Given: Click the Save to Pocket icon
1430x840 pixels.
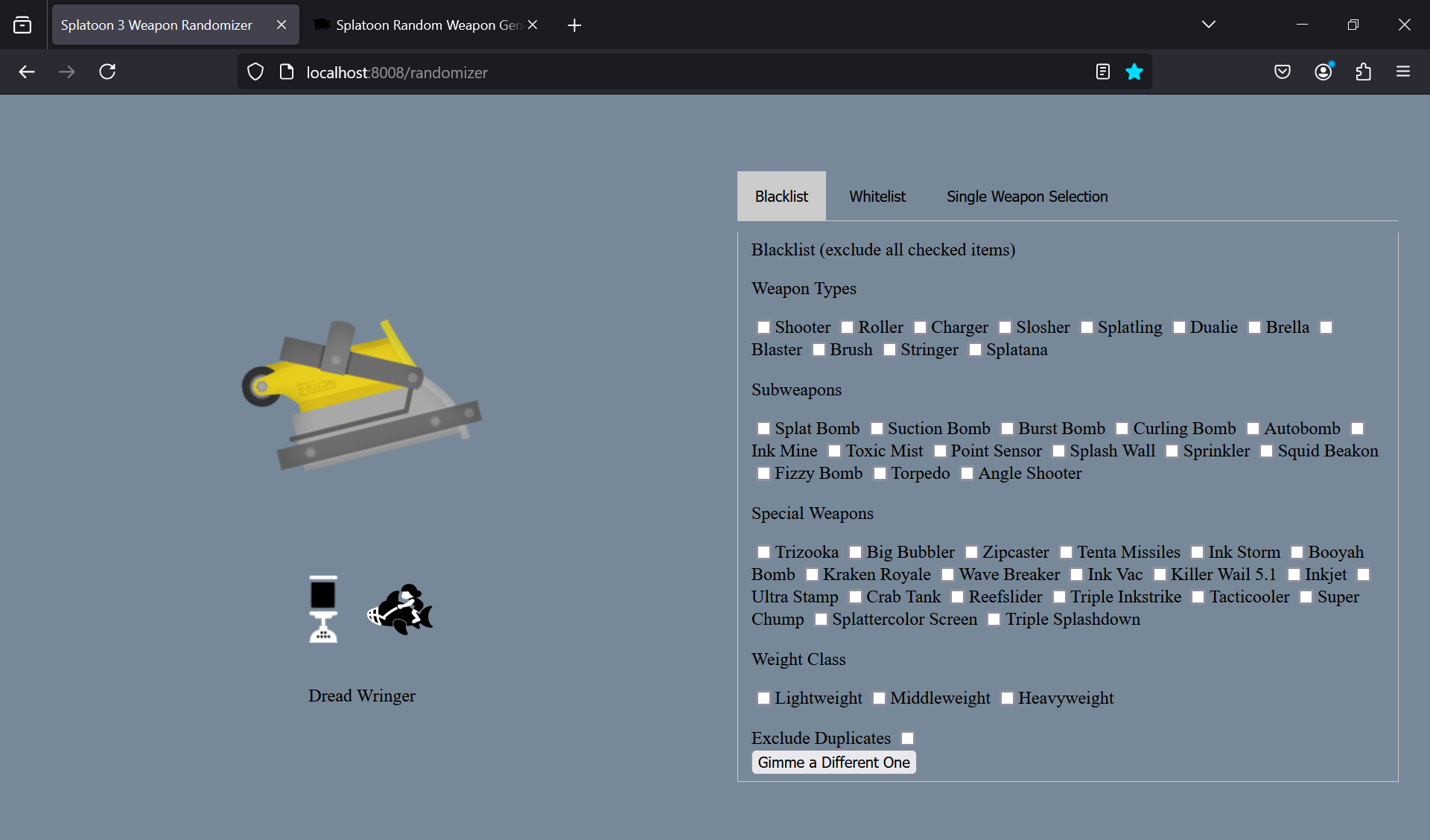Looking at the screenshot, I should pyautogui.click(x=1282, y=71).
